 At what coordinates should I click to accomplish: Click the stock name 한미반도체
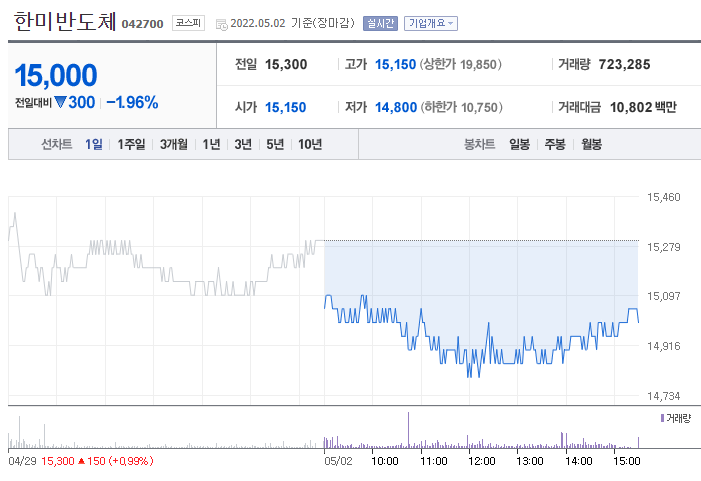[x=65, y=21]
